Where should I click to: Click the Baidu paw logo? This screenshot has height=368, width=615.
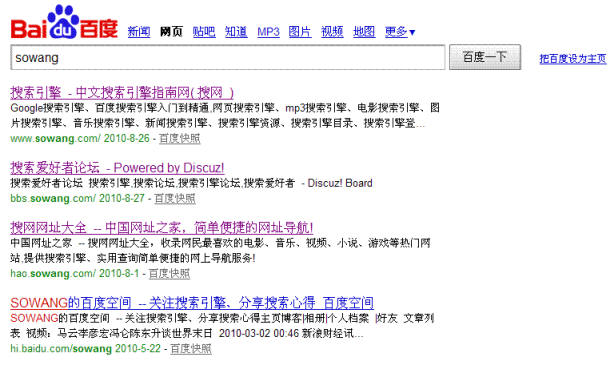(64, 22)
